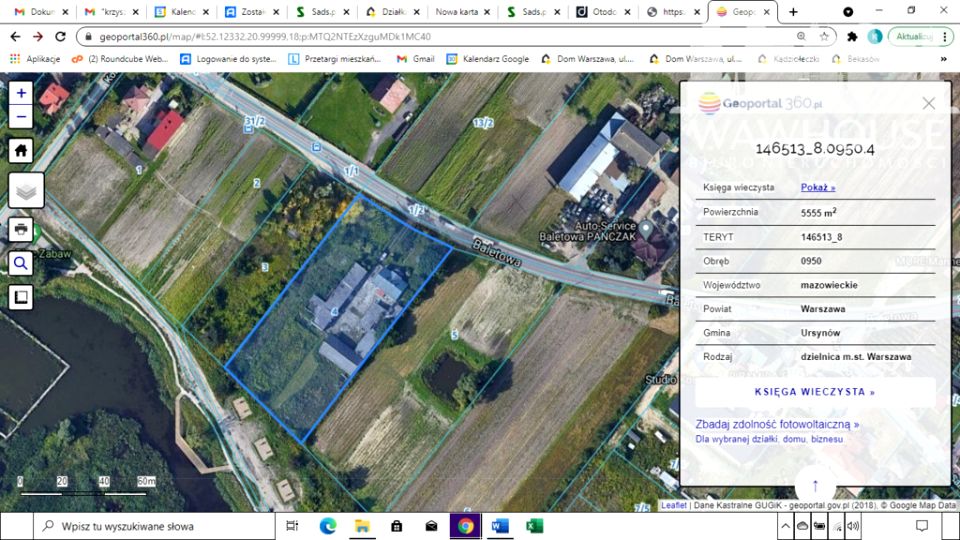Open Task View on taskbar
Image resolution: width=960 pixels, height=540 pixels.
tap(292, 526)
